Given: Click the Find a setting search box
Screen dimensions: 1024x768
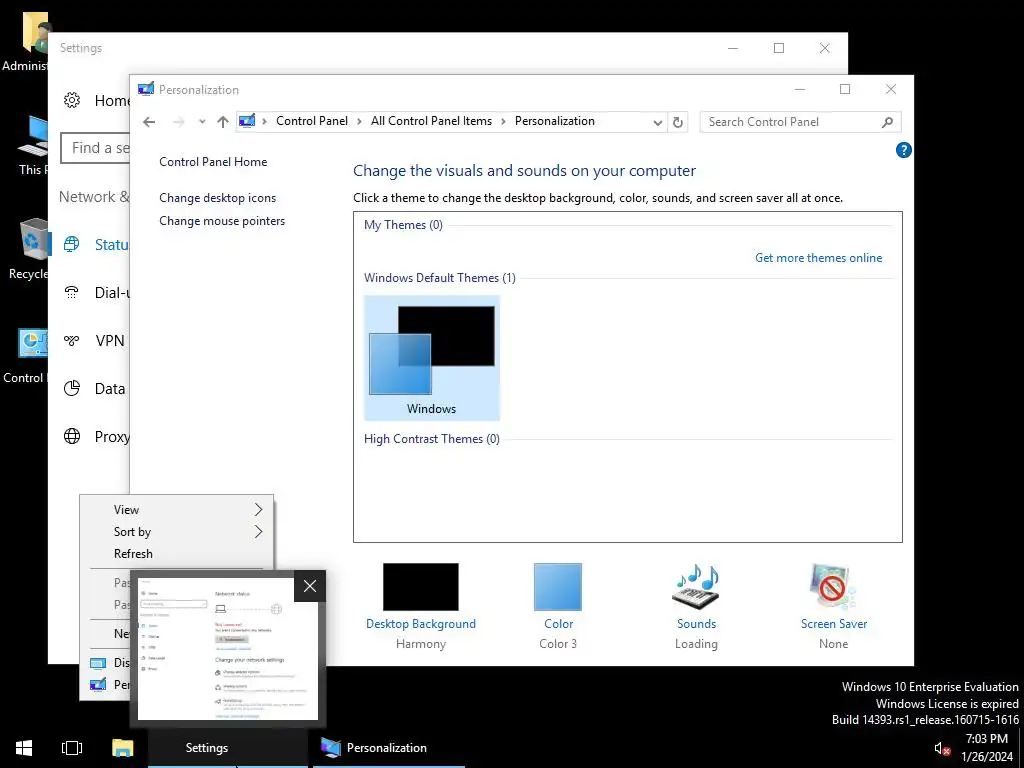Looking at the screenshot, I should click(x=95, y=148).
